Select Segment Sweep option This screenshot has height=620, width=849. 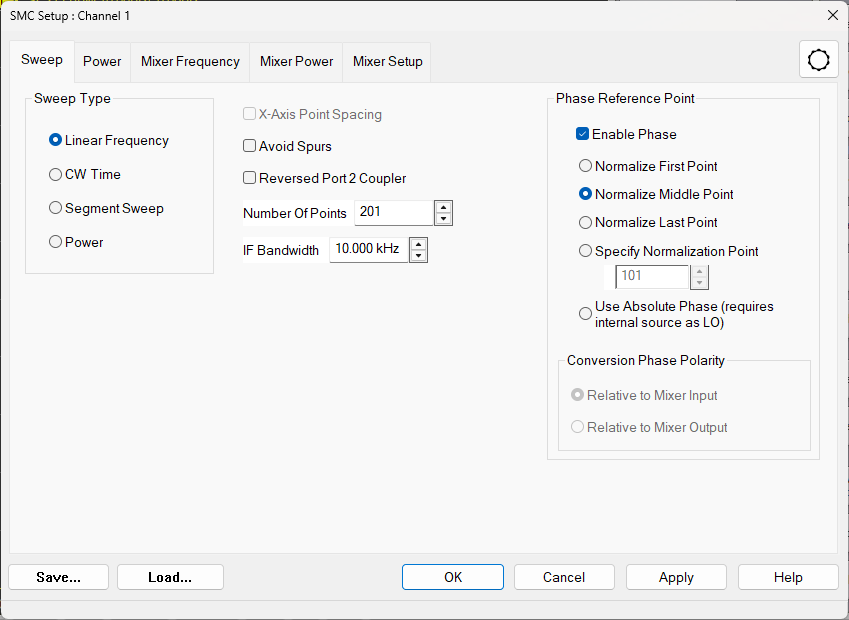pyautogui.click(x=106, y=208)
